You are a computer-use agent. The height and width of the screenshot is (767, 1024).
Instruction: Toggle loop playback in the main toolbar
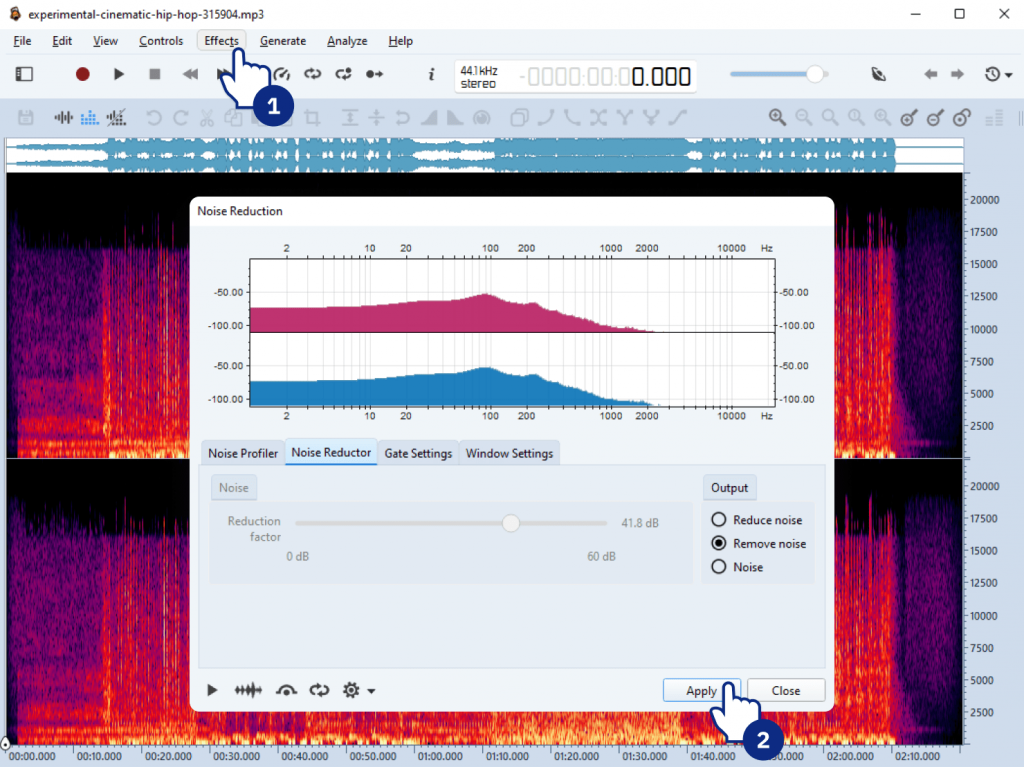click(313, 74)
